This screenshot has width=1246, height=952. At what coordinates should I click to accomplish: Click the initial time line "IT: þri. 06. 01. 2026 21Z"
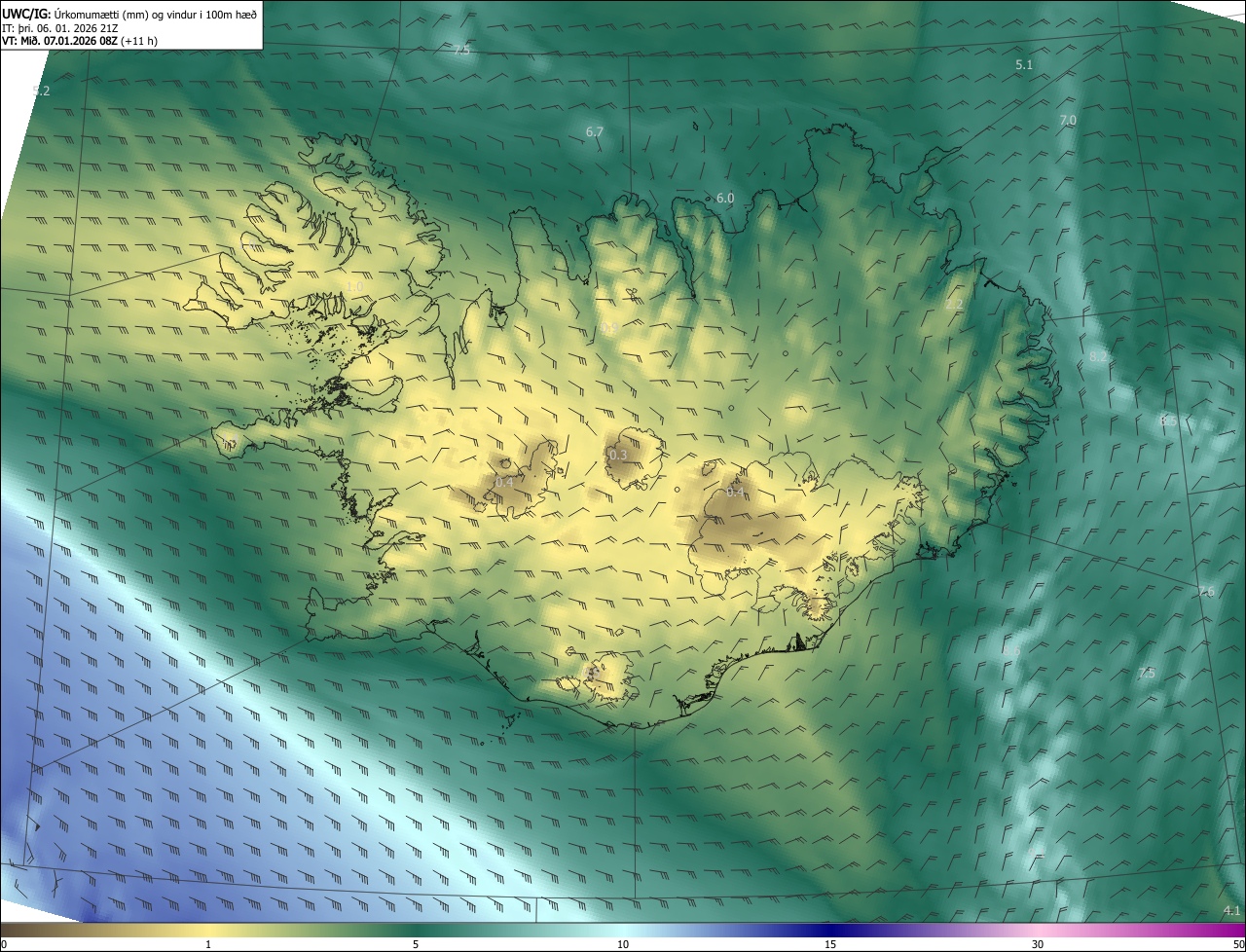pos(60,27)
